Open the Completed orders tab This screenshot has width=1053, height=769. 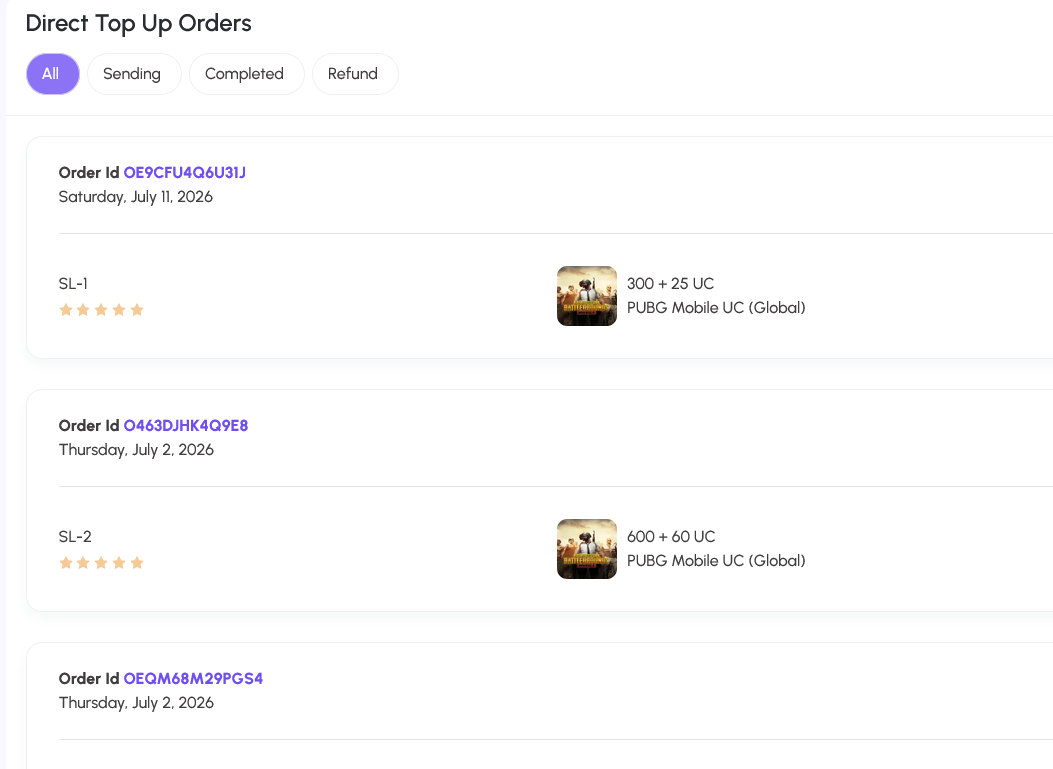(x=246, y=74)
